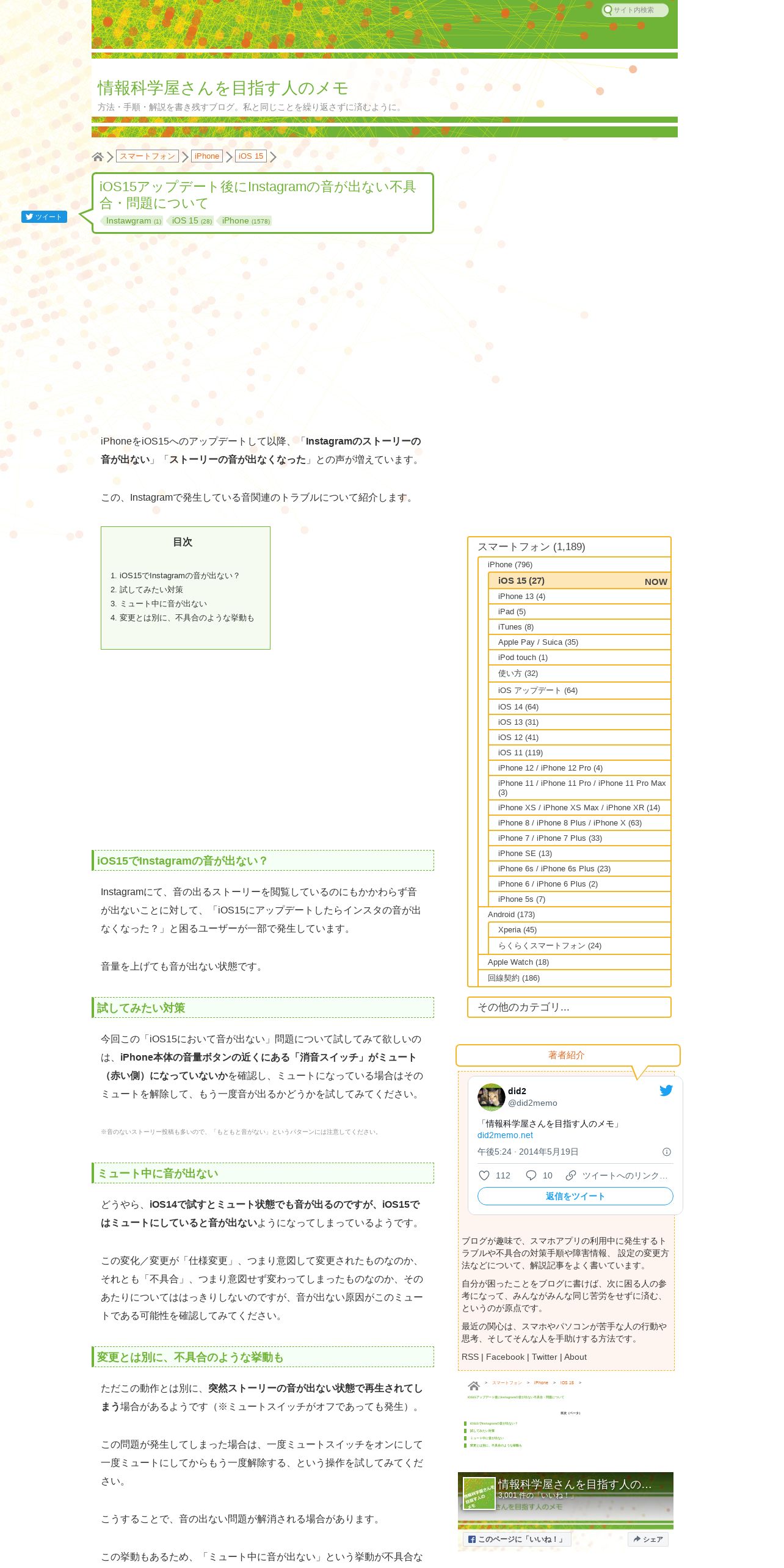Open the tweet timestamp 午後5:24 · 2014年5月19日
784x1568 pixels.
(528, 1152)
